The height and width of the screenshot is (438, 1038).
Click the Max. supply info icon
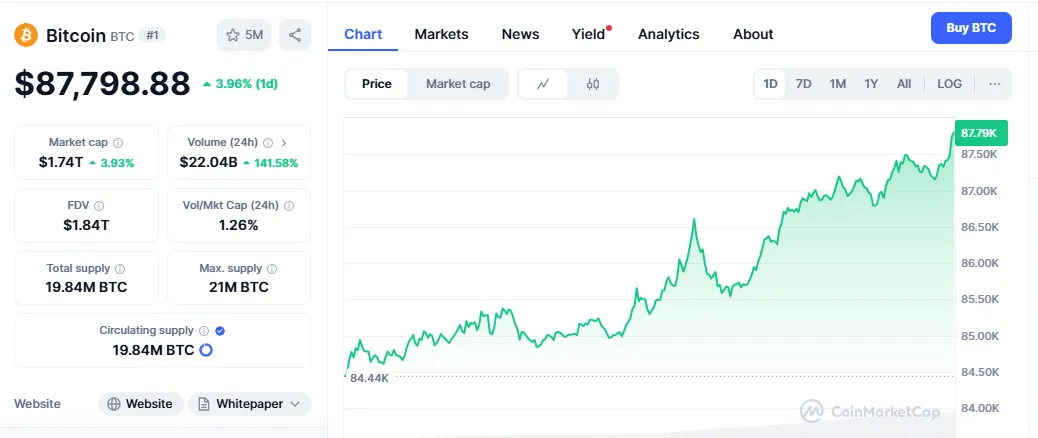tap(272, 269)
